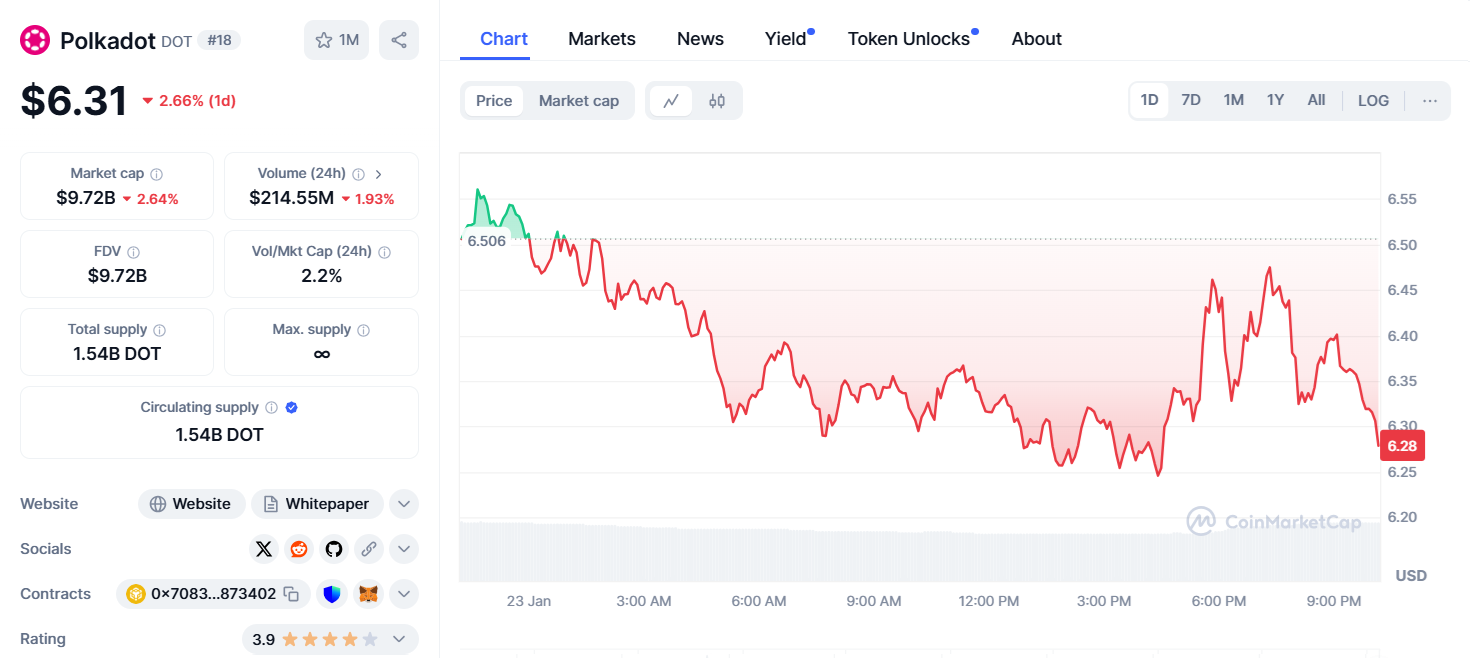Open the Whitepaper link button
Viewport: 1470px width, 658px height.
[x=317, y=504]
